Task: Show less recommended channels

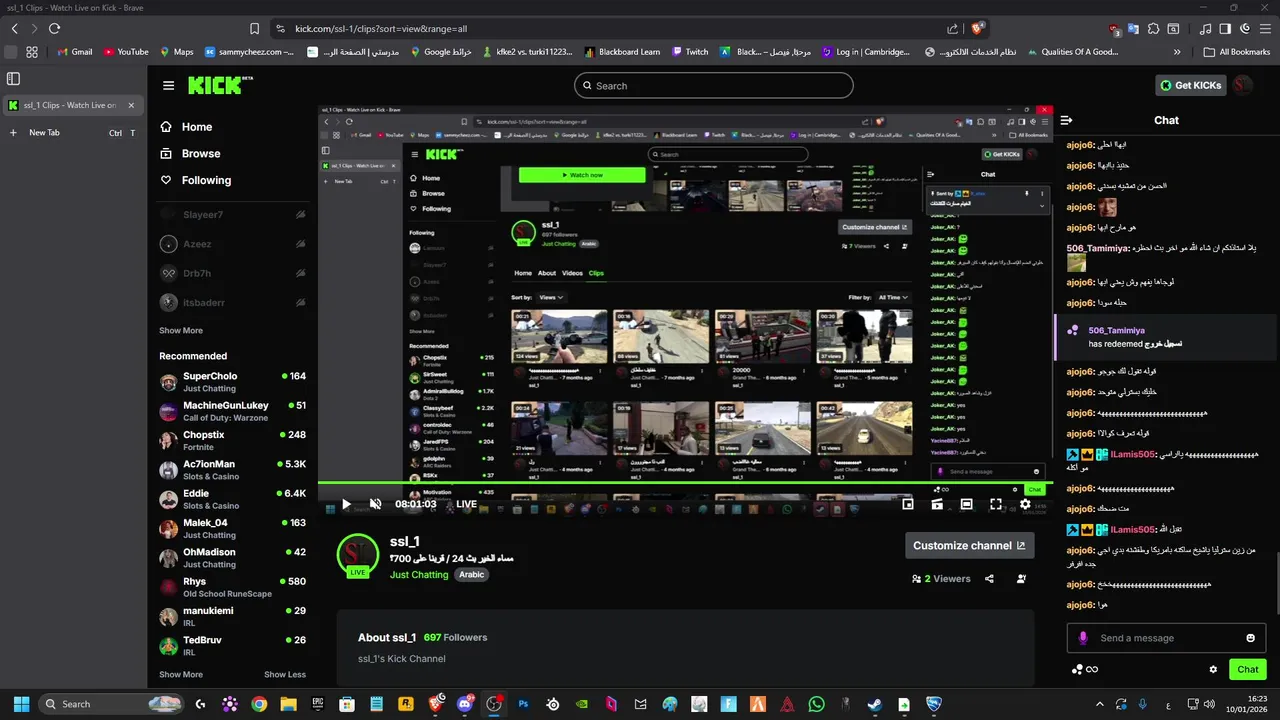Action: pyautogui.click(x=285, y=675)
